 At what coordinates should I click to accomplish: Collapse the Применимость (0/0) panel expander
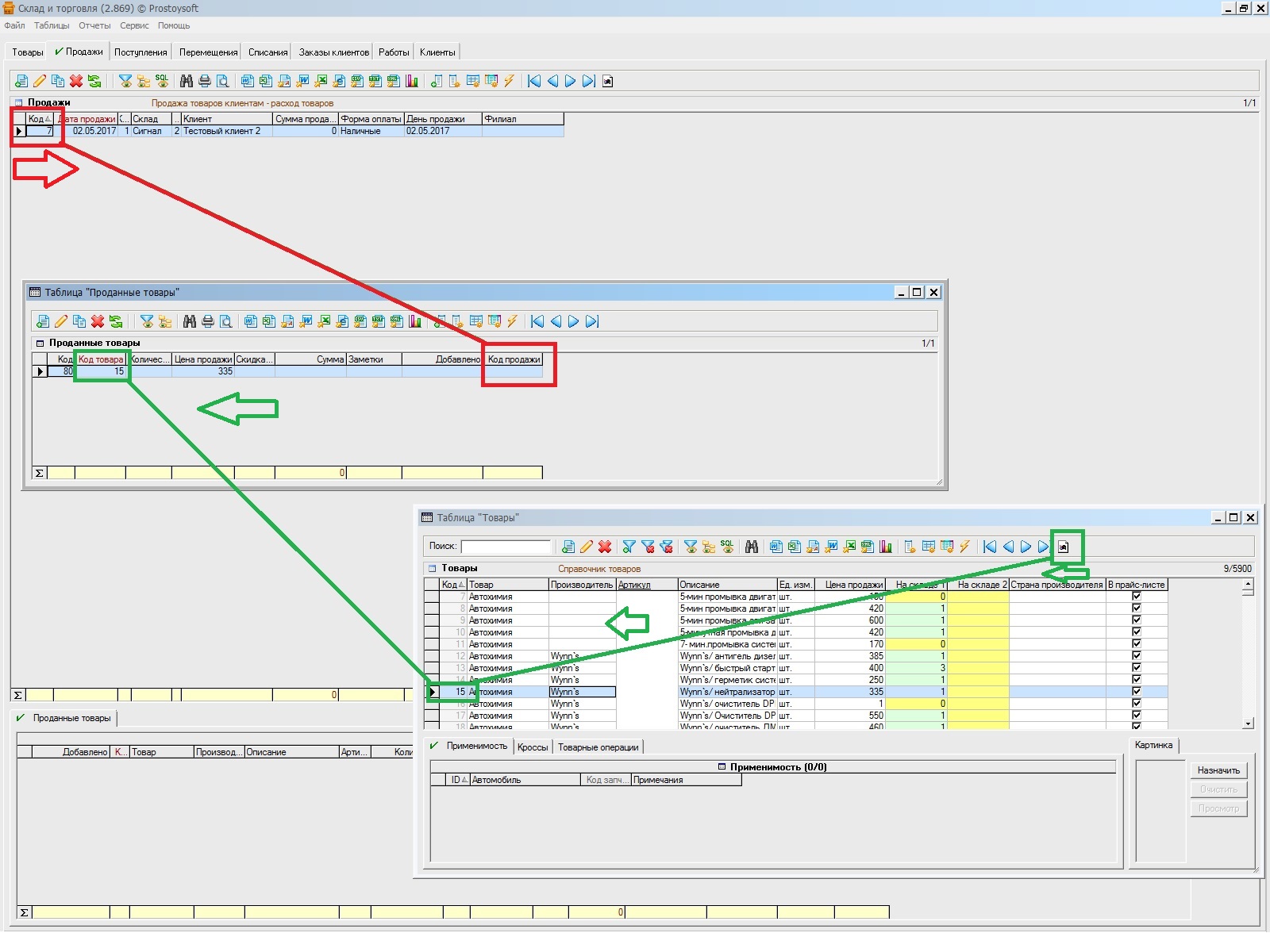722,767
